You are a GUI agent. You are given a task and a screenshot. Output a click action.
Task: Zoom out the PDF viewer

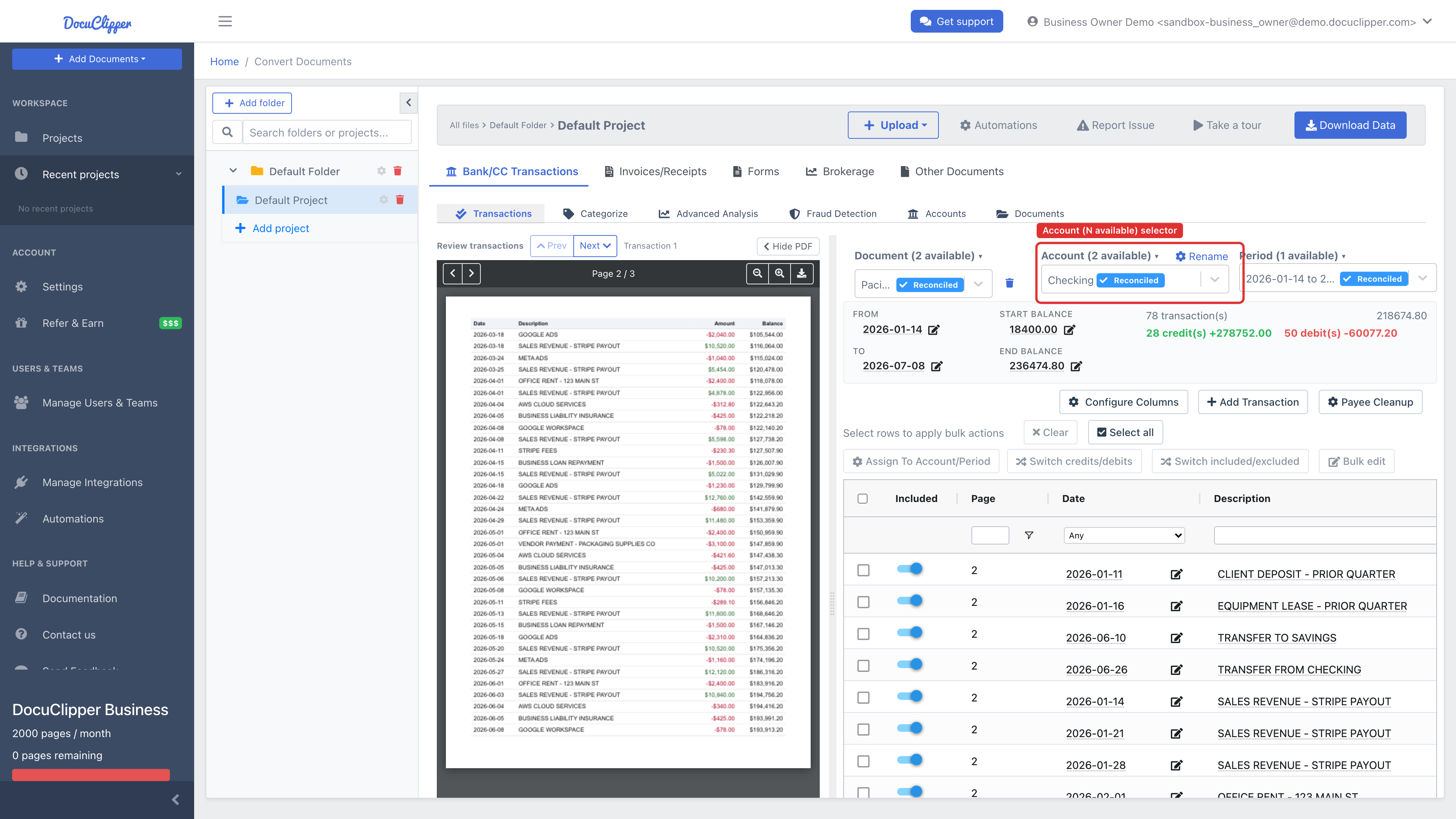point(758,273)
